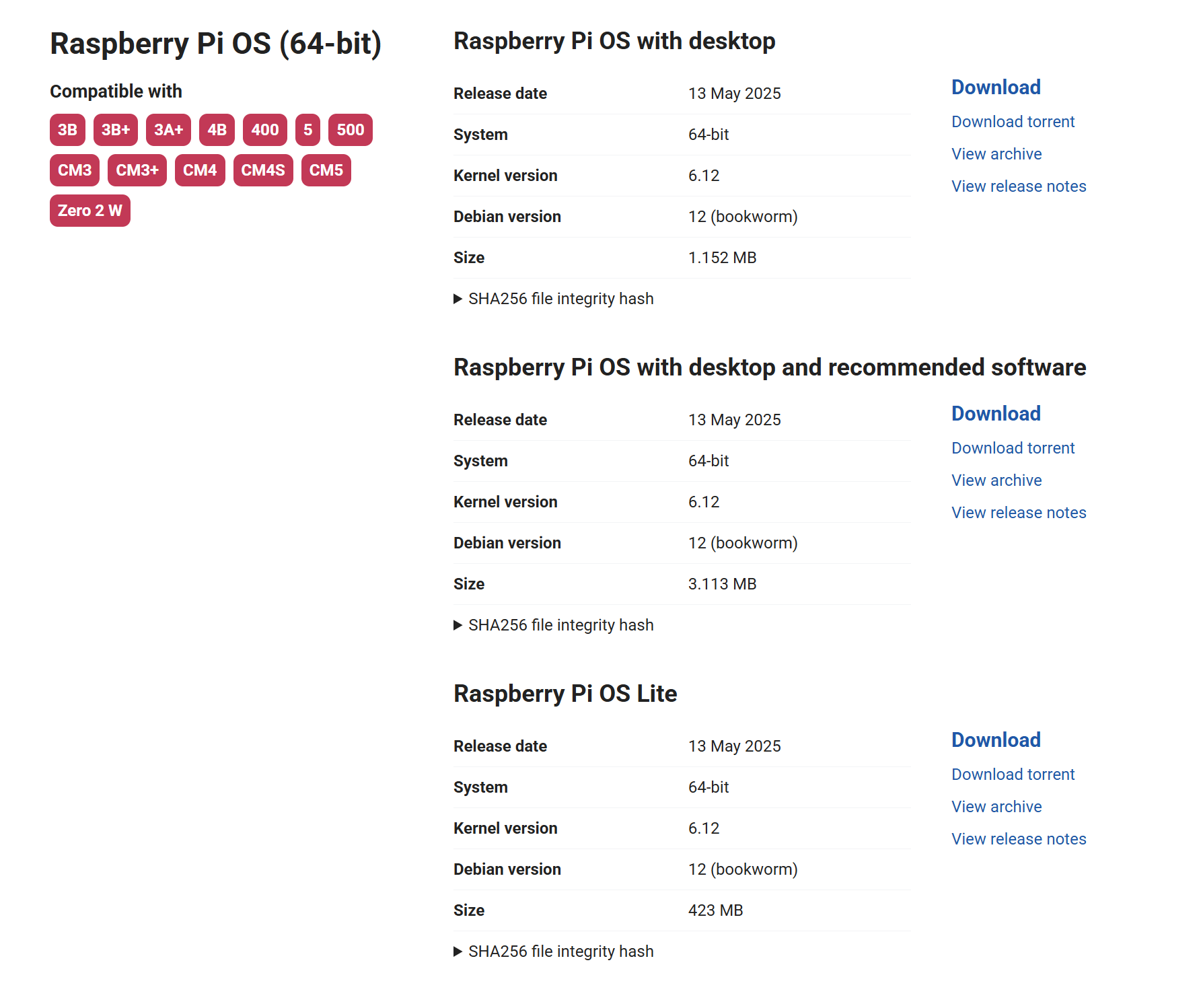View release notes for recommended software edition
Image resolution: width=1199 pixels, height=1008 pixels.
point(1018,513)
